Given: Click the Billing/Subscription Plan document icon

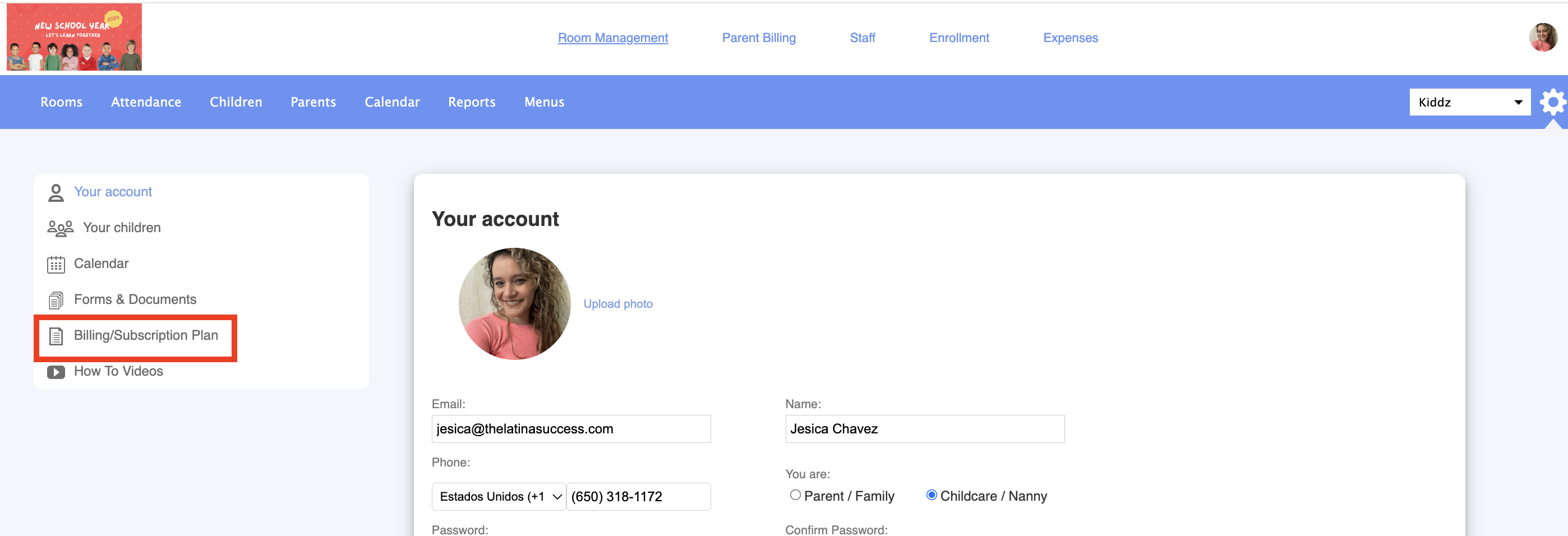Looking at the screenshot, I should (56, 336).
